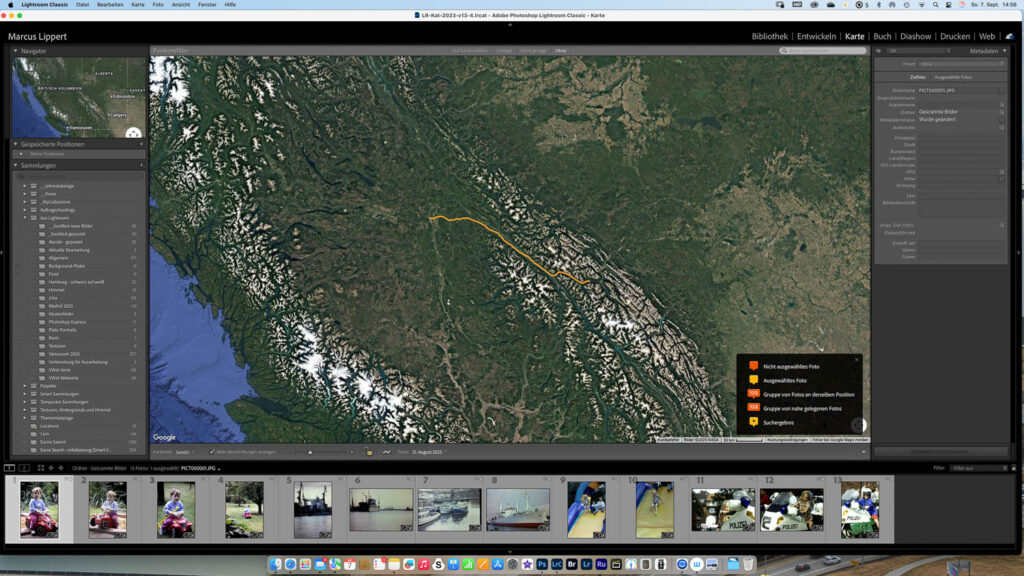
Task: Add a new collection with plus icon
Action: (141, 166)
